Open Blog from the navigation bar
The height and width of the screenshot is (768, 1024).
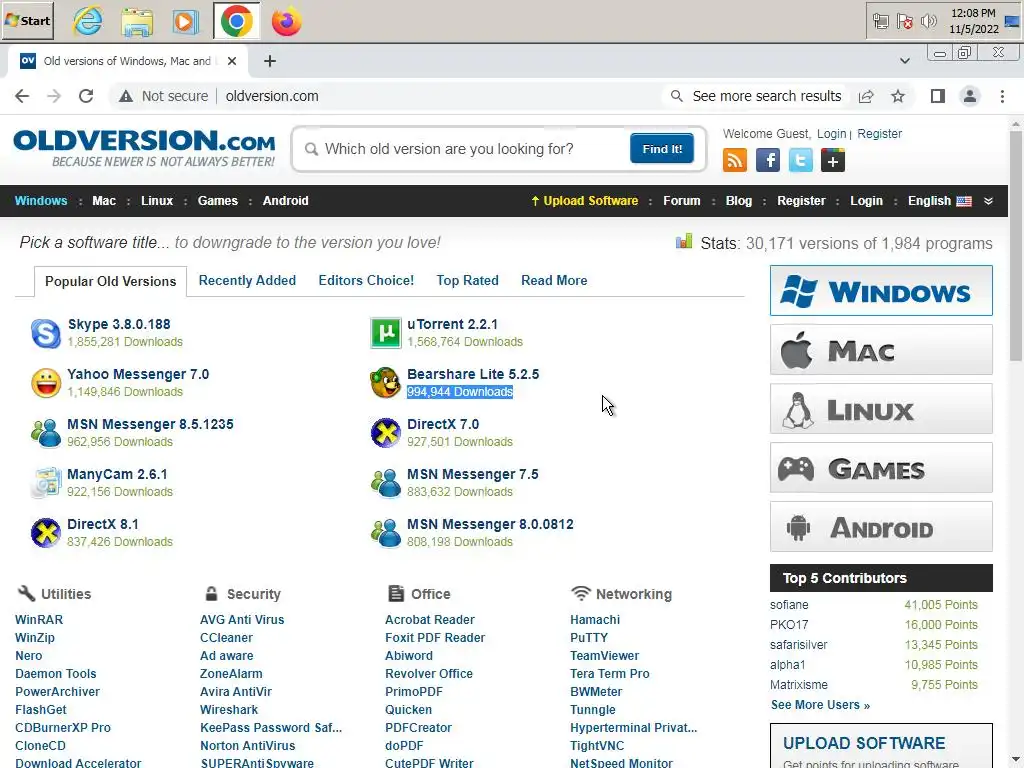[739, 201]
